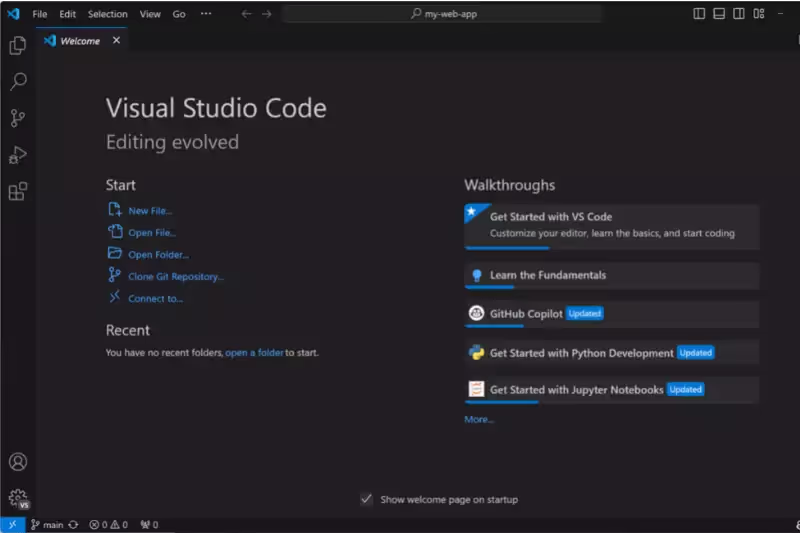Click New File... link
The image size is (800, 533).
coord(150,211)
